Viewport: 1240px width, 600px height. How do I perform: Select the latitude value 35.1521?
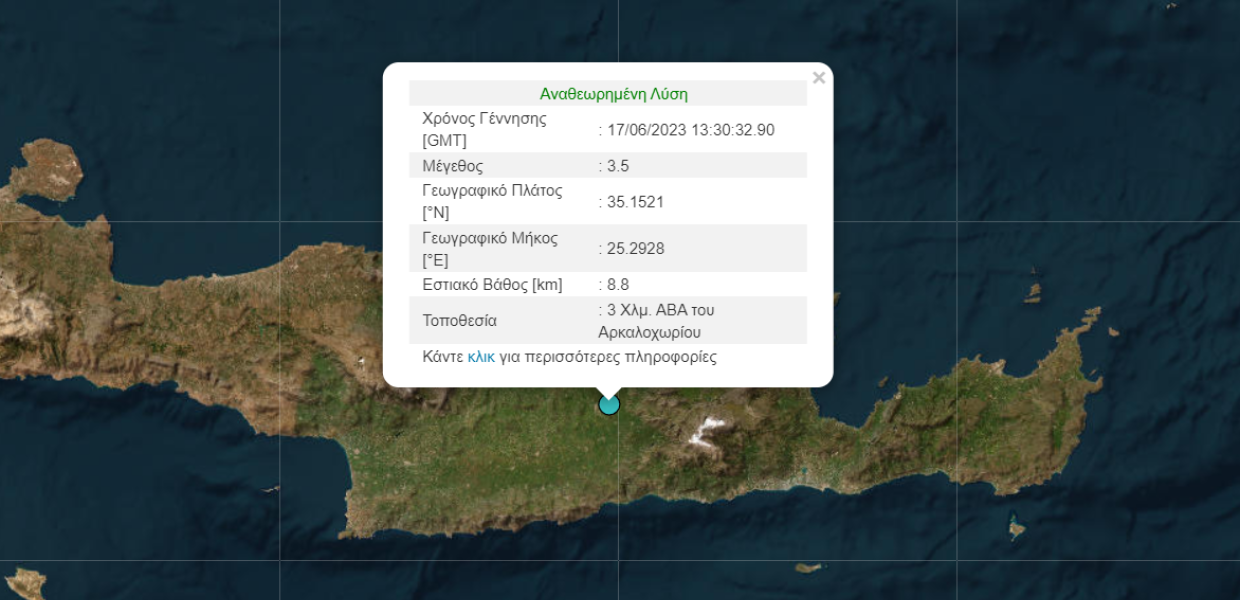pos(635,202)
